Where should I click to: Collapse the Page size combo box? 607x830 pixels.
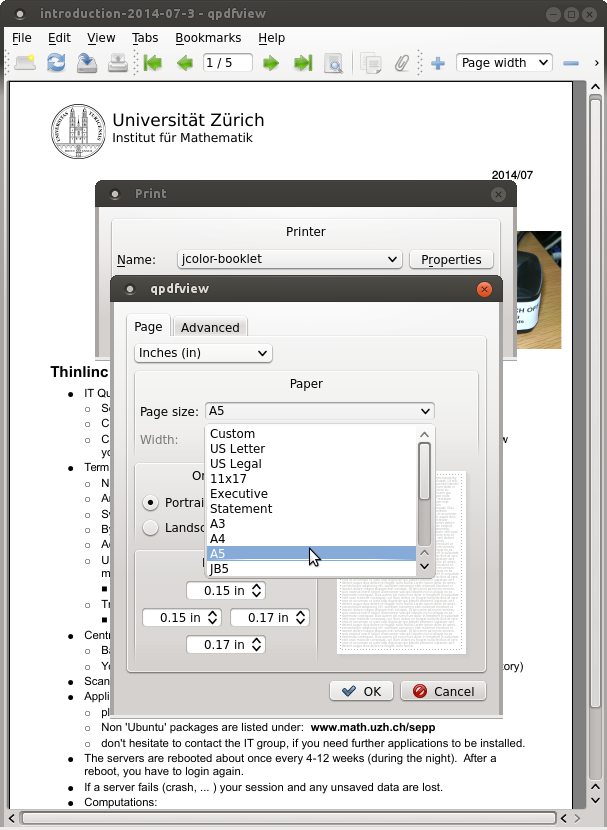coord(320,411)
